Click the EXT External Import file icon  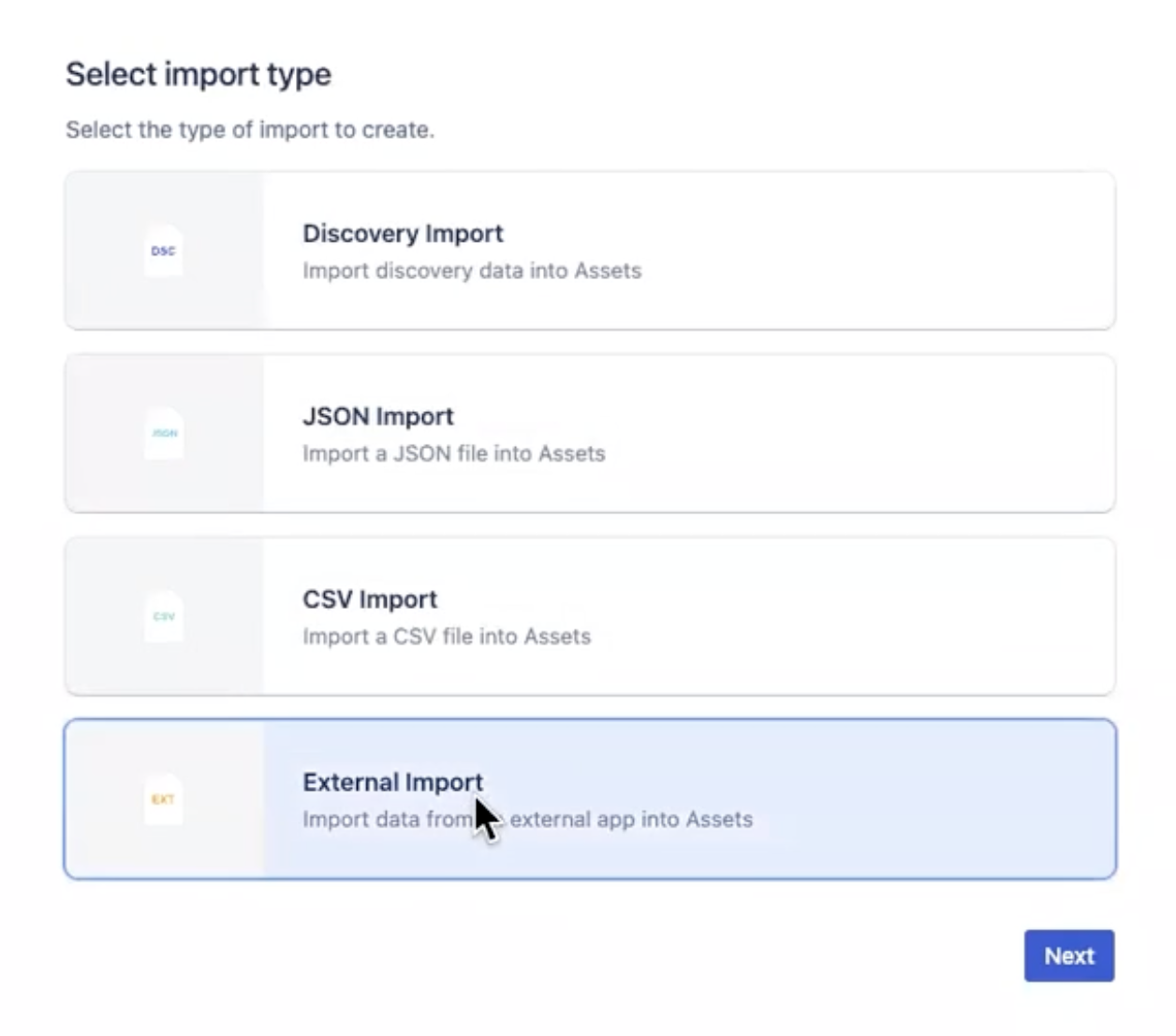163,799
